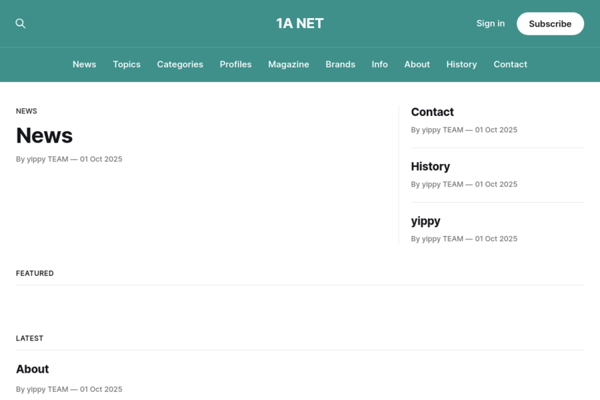
Task: Select Categories from the nav bar
Action: [x=180, y=64]
